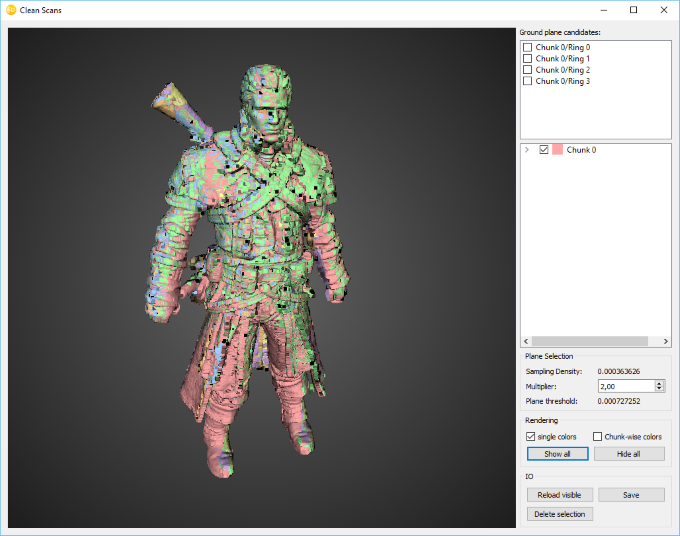The height and width of the screenshot is (536, 680).
Task: Click the pink Chunk 0 color swatch
Action: point(557,150)
